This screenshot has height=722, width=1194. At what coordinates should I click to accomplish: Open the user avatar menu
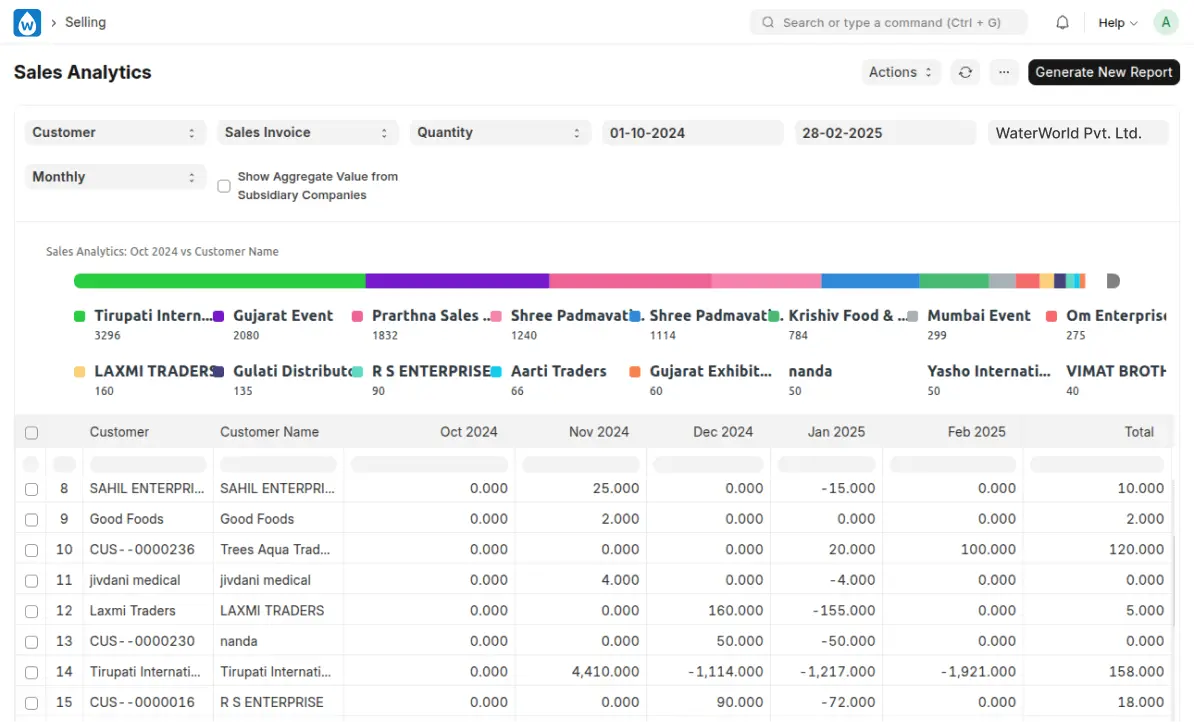tap(1165, 22)
